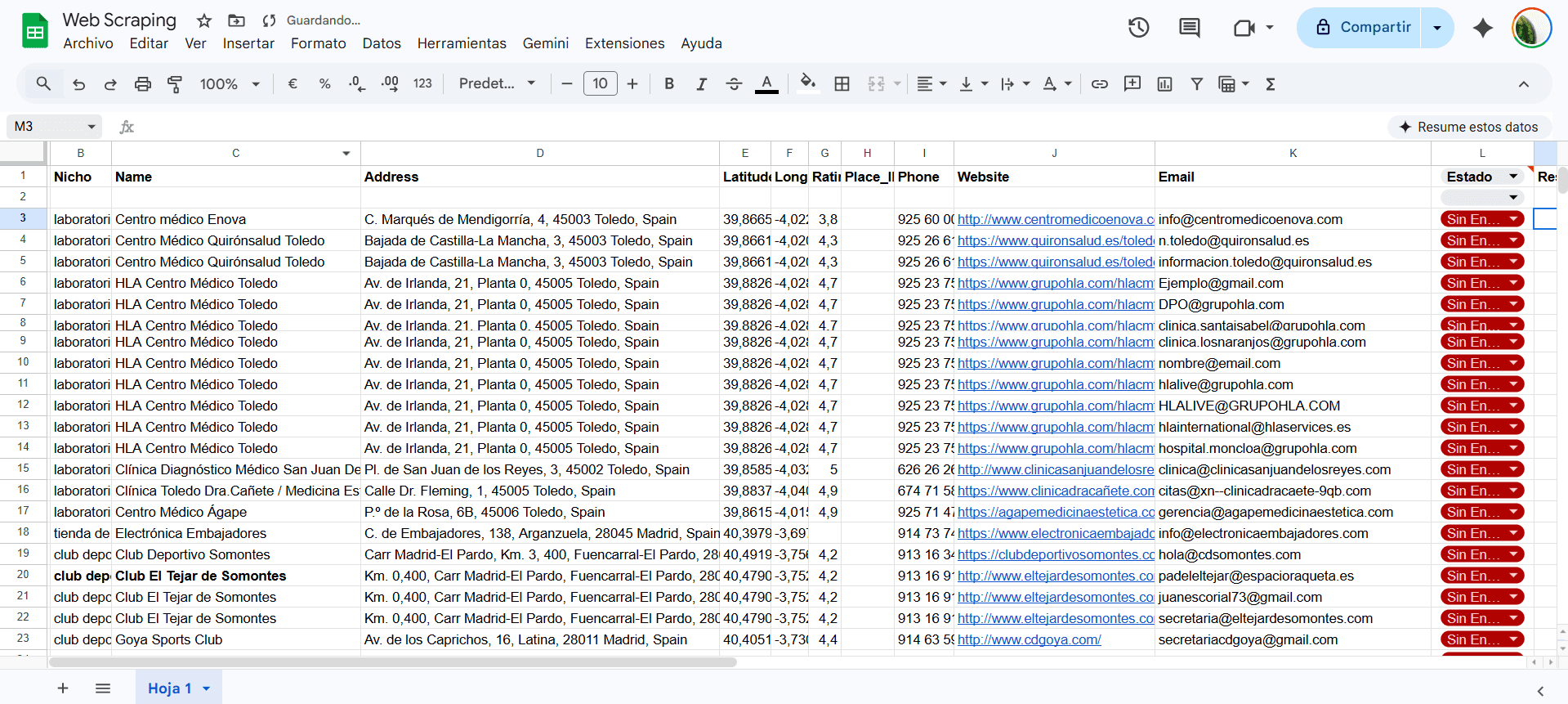Open the zoom 100% dropdown
The width and height of the screenshot is (1568, 704).
click(230, 84)
